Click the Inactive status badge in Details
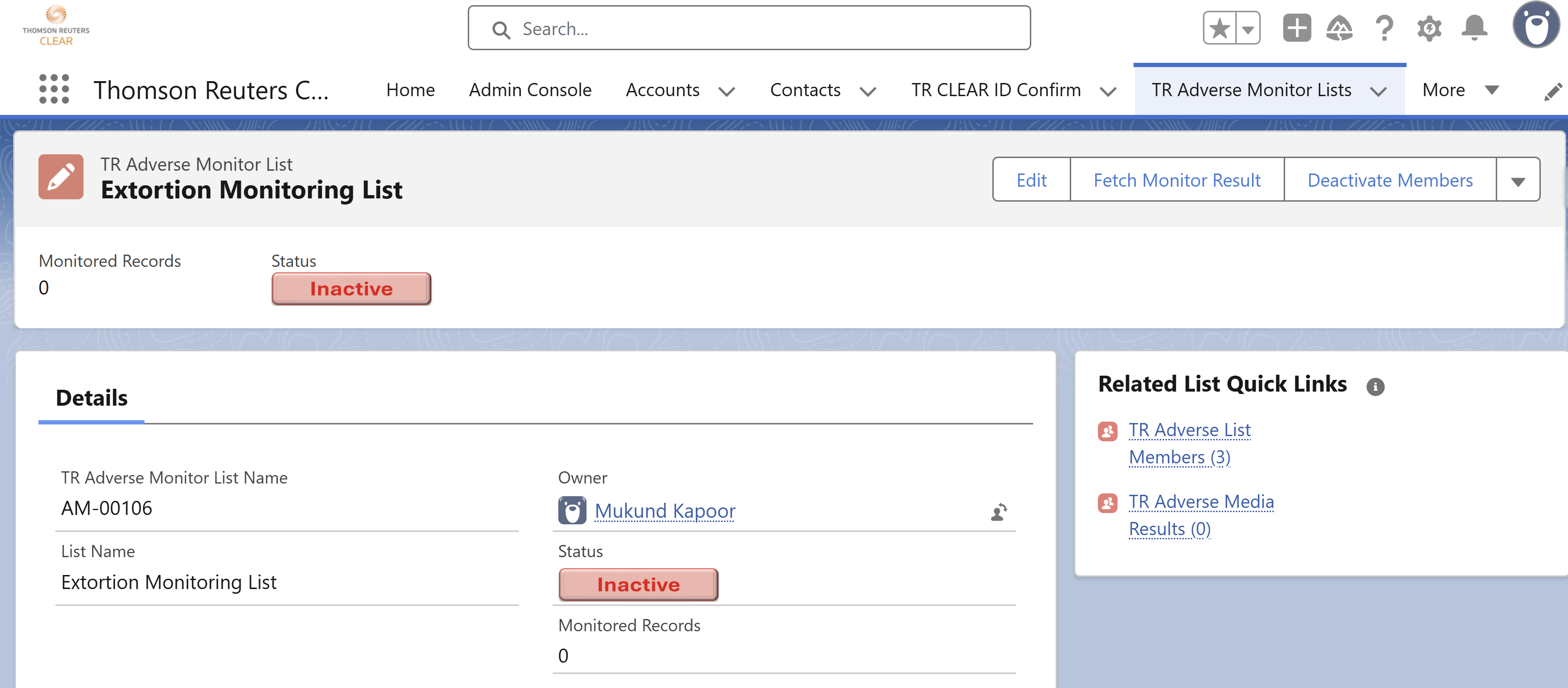The width and height of the screenshot is (1568, 688). coord(638,584)
